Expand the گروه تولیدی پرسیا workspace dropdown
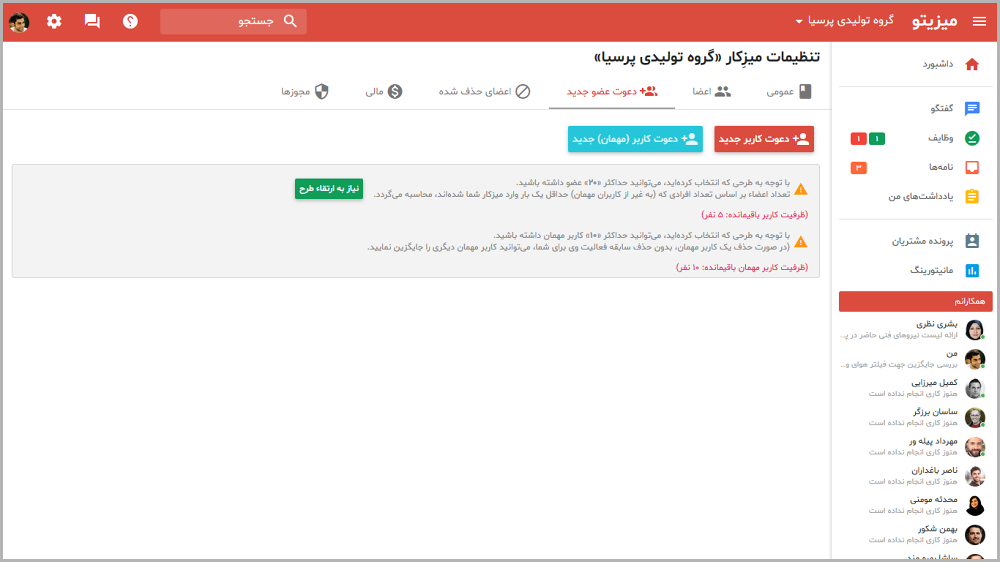 pyautogui.click(x=844, y=21)
